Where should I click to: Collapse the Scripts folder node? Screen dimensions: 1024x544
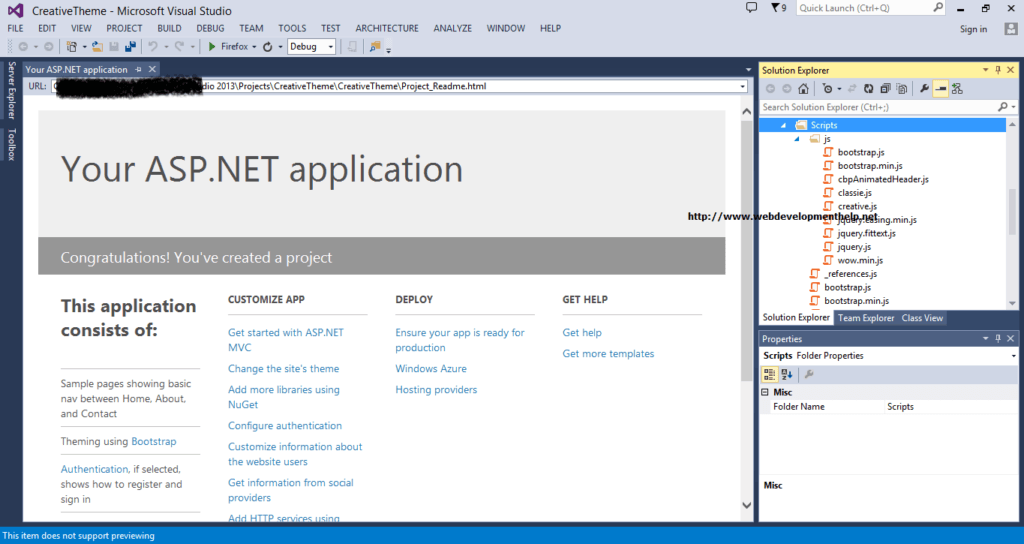pyautogui.click(x=783, y=125)
